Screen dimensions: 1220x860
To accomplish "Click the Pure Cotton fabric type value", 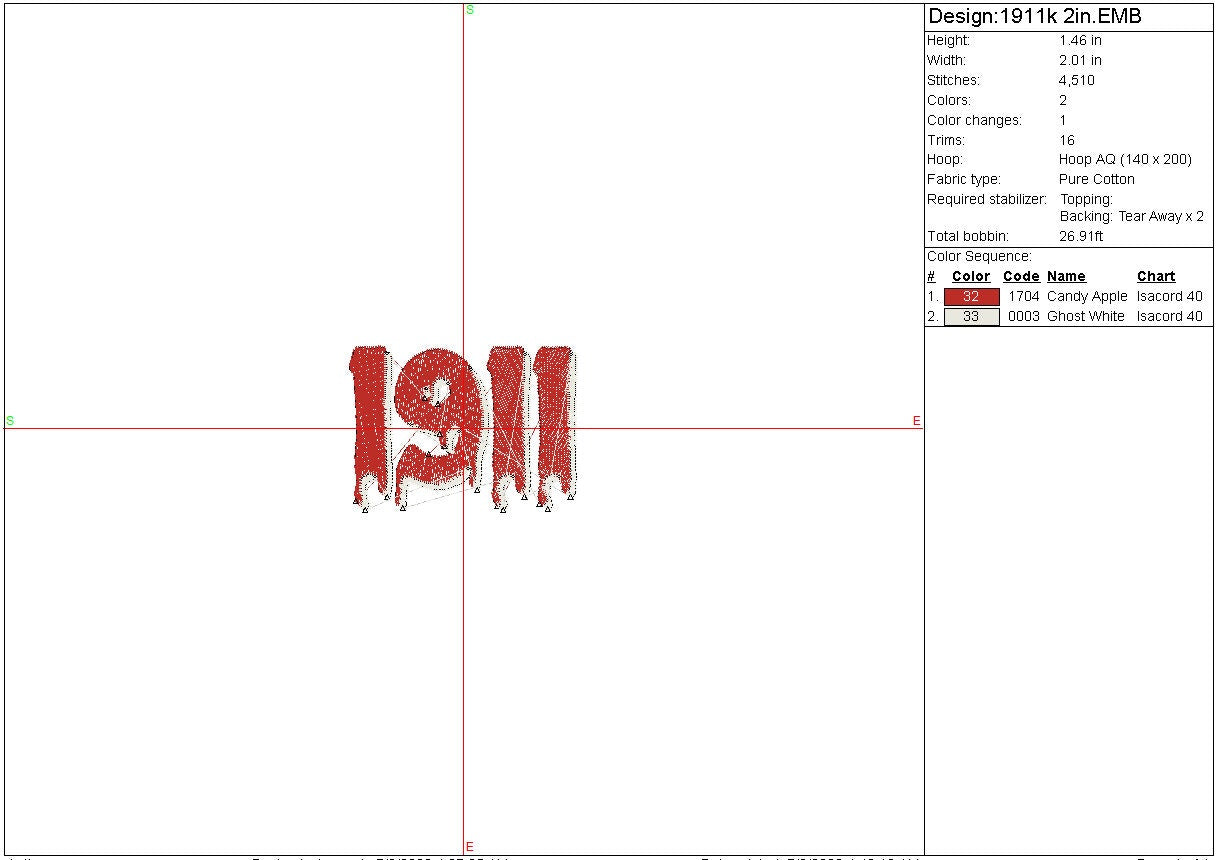I will point(1097,180).
